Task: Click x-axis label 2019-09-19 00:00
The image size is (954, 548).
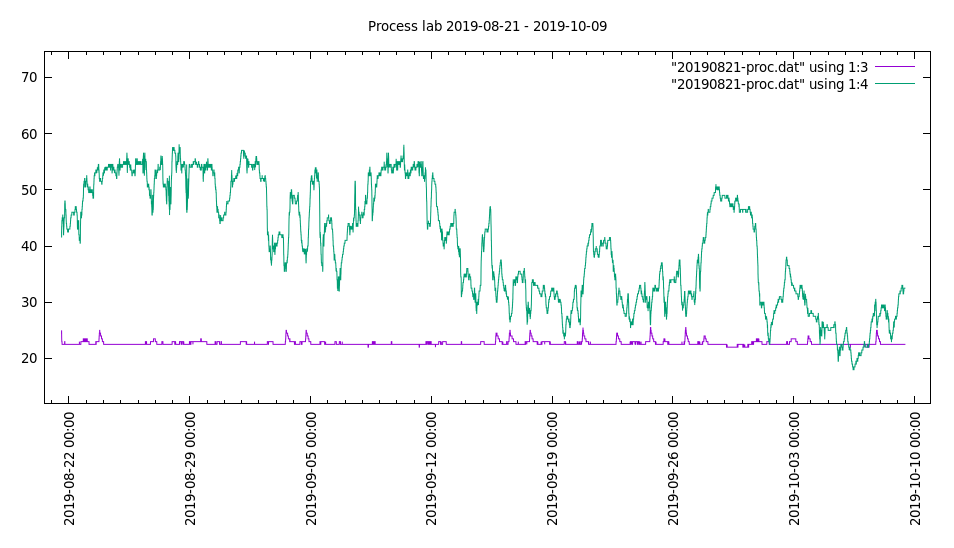Action: click(552, 468)
